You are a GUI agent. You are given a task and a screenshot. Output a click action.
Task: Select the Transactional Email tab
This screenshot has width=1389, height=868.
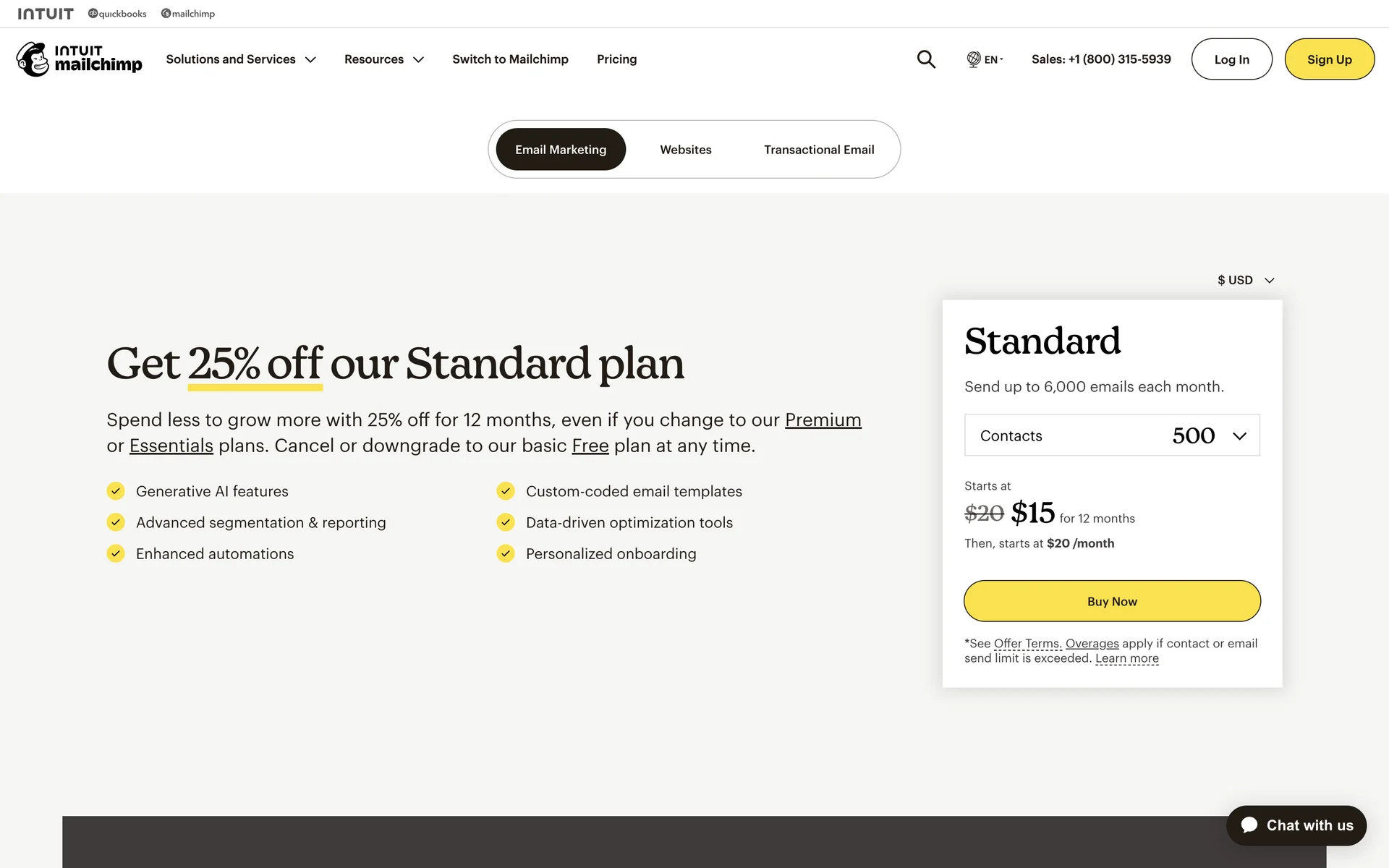tap(819, 150)
